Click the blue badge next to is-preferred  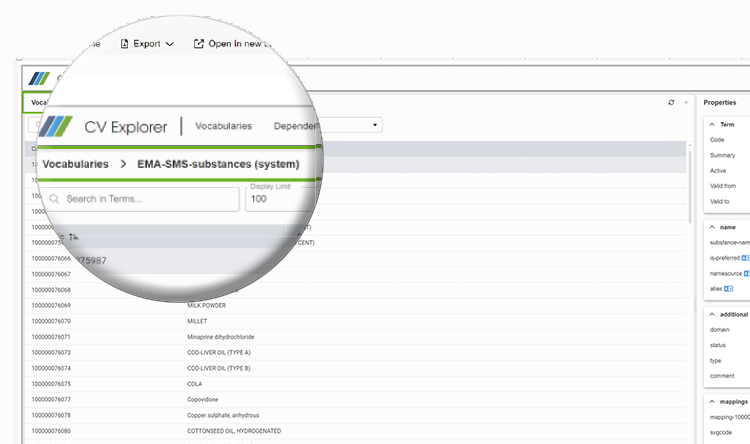point(746,258)
